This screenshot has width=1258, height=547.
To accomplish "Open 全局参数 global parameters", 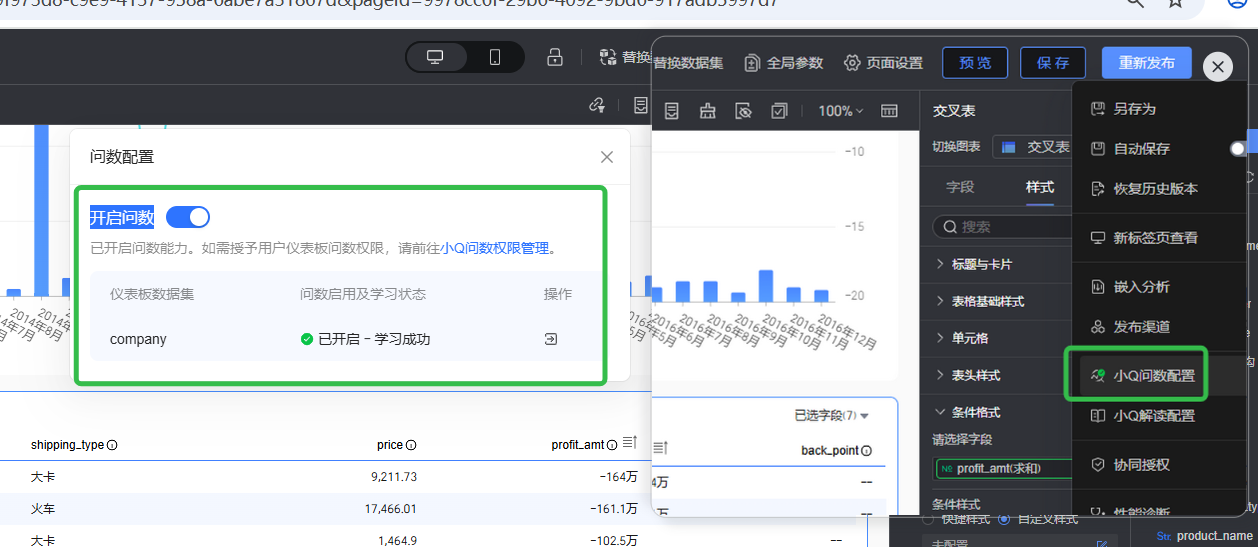I will pos(784,63).
